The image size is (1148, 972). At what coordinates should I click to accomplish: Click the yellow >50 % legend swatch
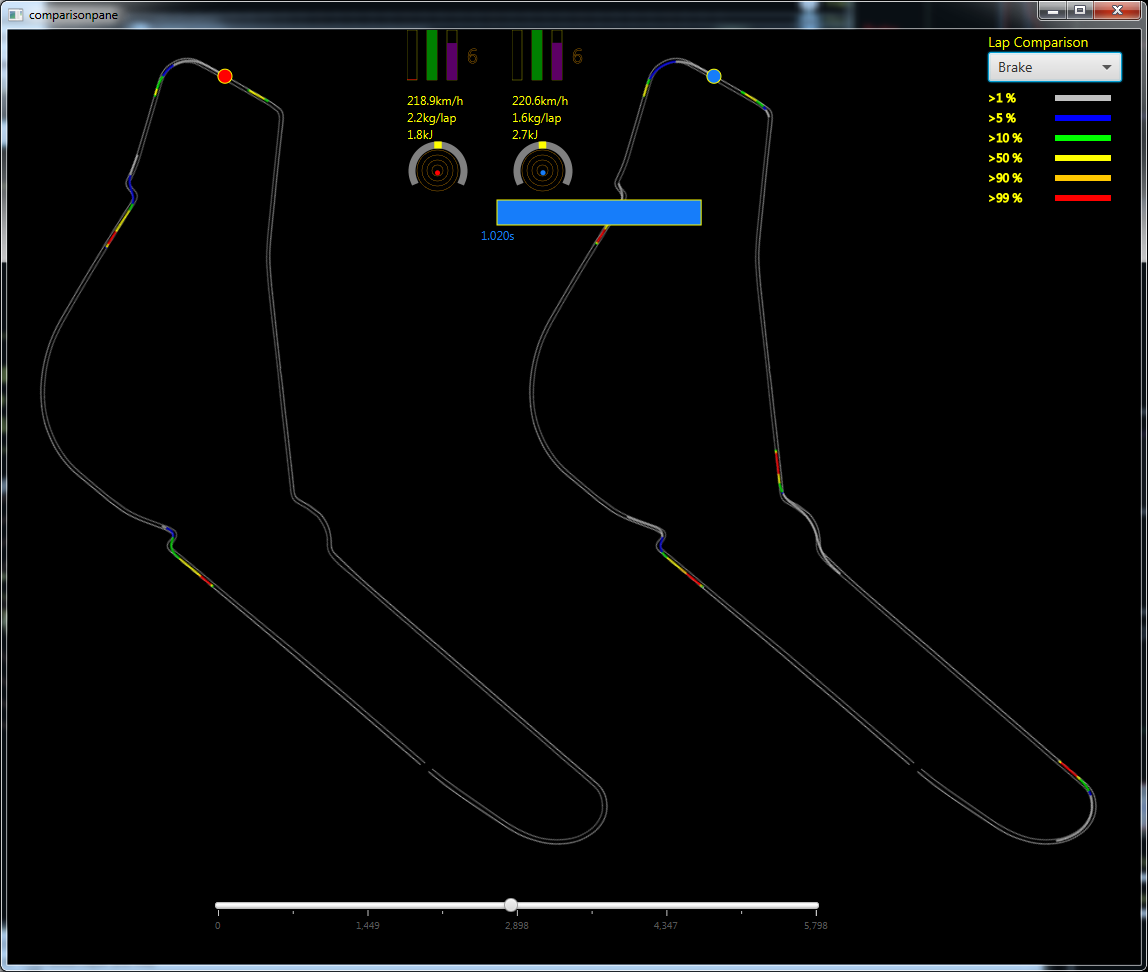pyautogui.click(x=1083, y=158)
